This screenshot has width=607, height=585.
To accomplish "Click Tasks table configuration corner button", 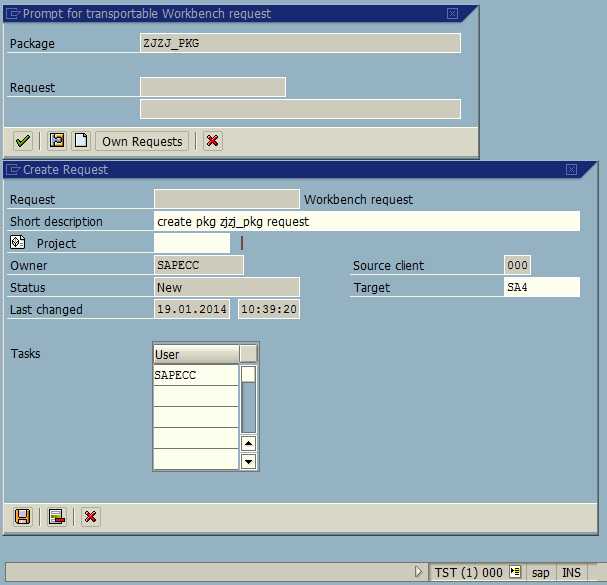I will [248, 354].
